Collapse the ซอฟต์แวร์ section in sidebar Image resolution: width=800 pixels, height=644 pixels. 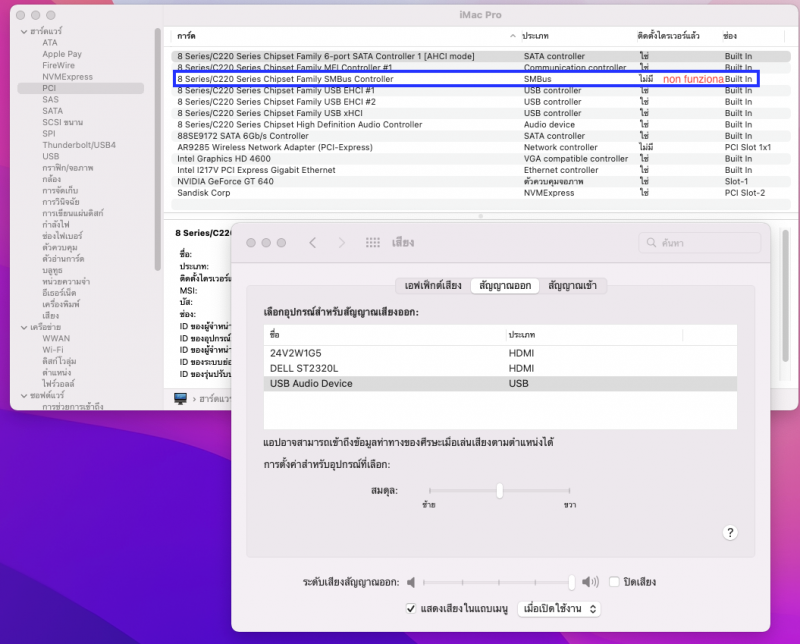(21, 395)
